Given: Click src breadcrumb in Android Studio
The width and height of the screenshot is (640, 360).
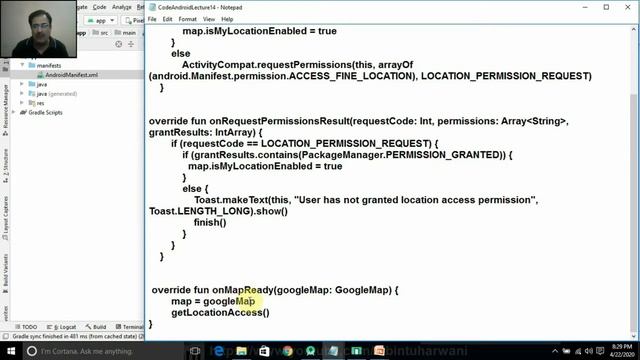Looking at the screenshot, I should point(100,33).
